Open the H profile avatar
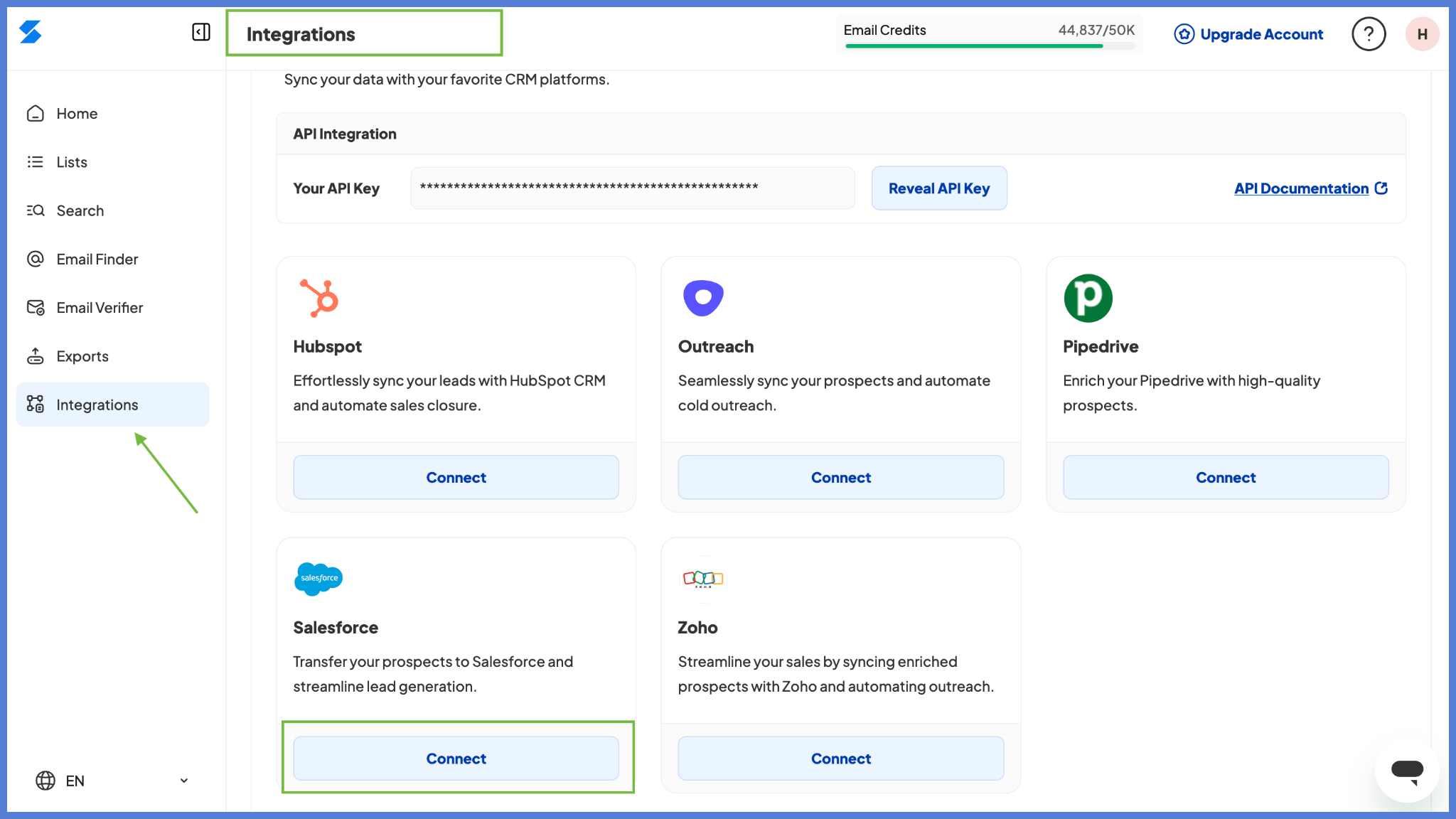 tap(1423, 34)
